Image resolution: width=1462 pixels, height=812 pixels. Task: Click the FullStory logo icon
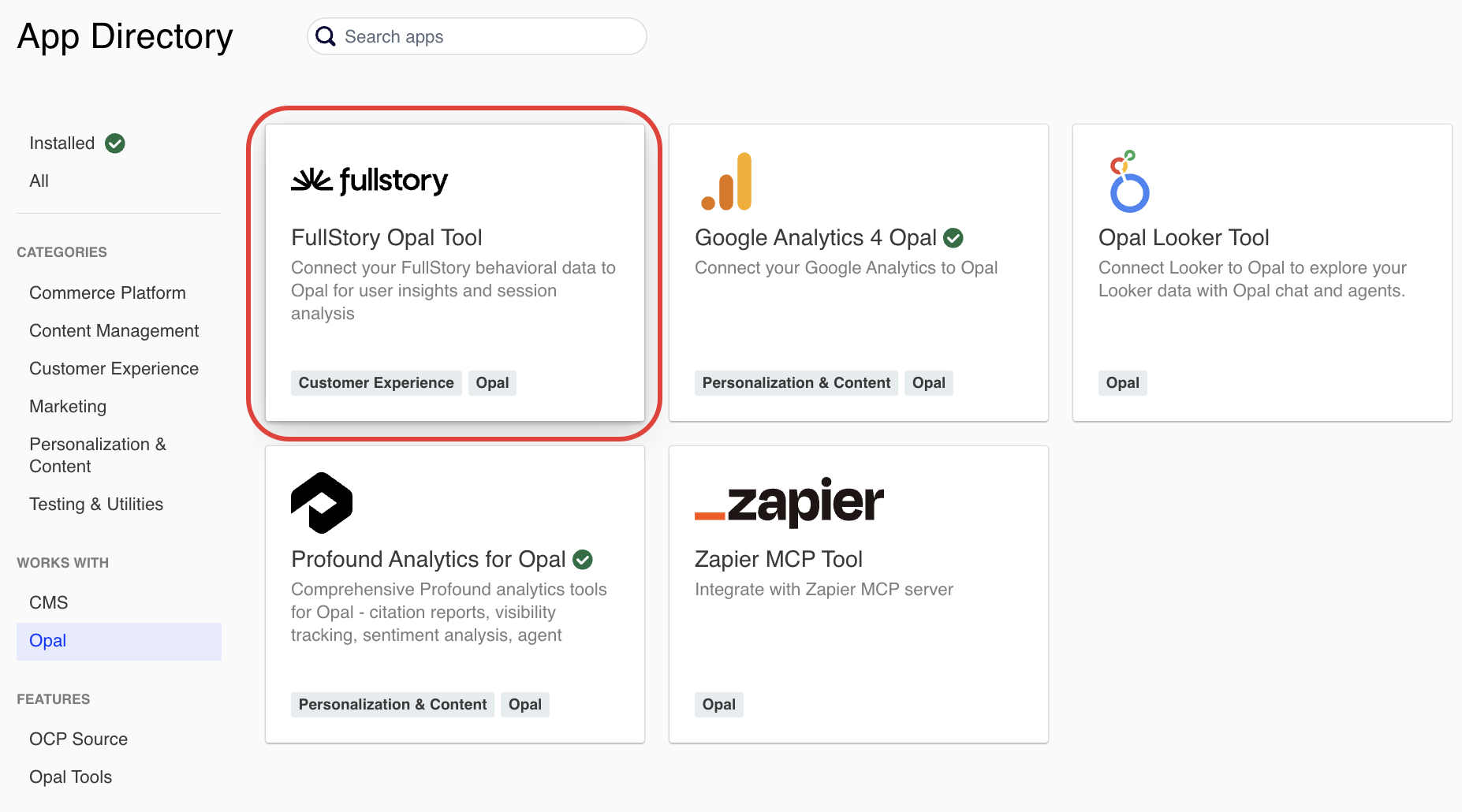point(369,181)
